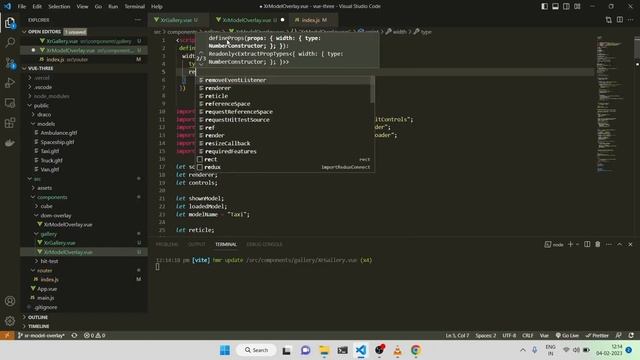
Task: Open terminal panel more actions ellipsis
Action: pyautogui.click(x=609, y=244)
